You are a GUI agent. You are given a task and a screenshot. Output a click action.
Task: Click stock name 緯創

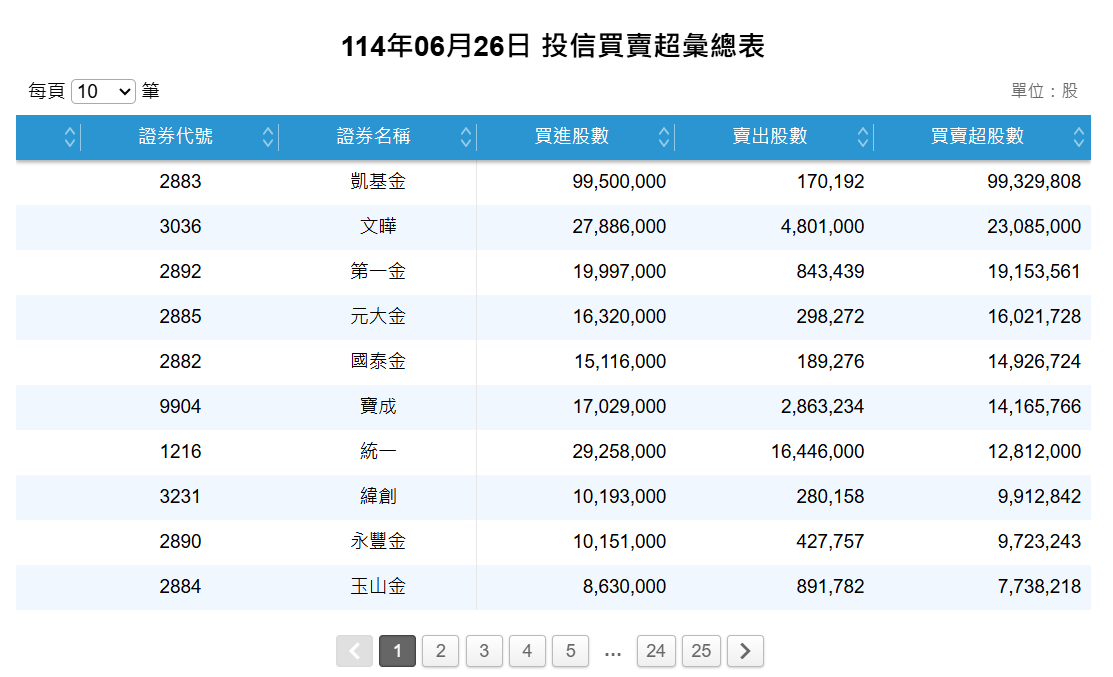coord(378,497)
